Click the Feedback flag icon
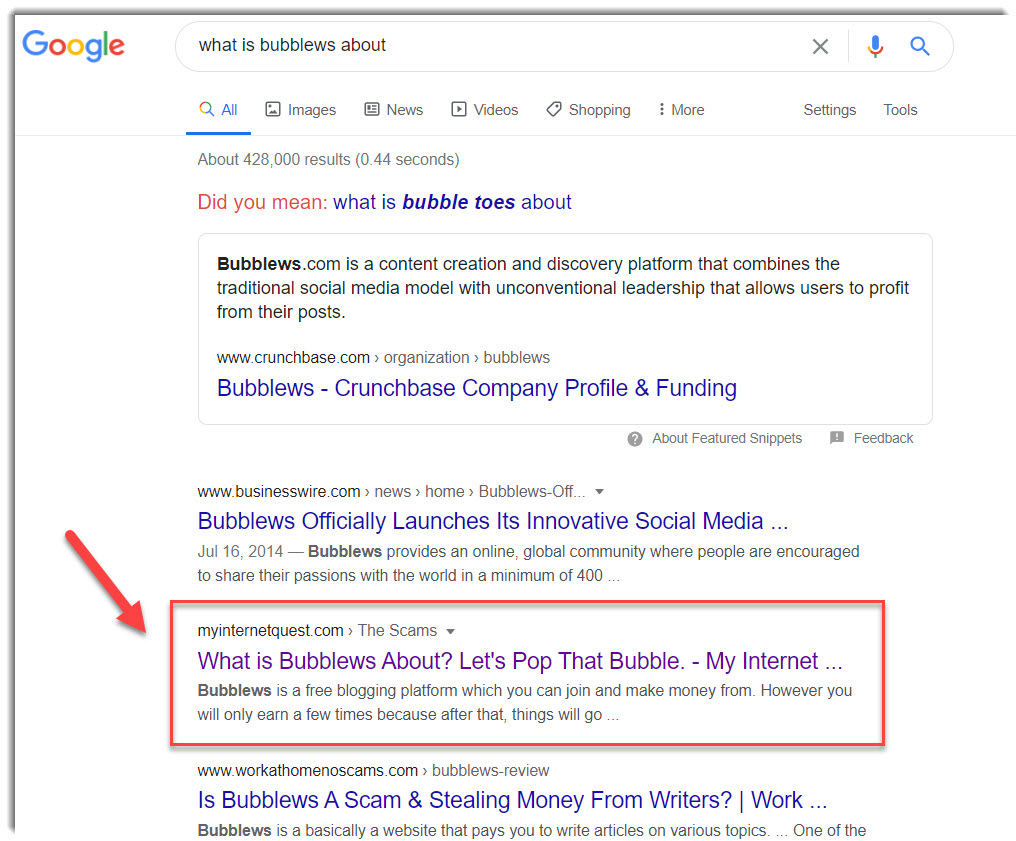 click(837, 438)
